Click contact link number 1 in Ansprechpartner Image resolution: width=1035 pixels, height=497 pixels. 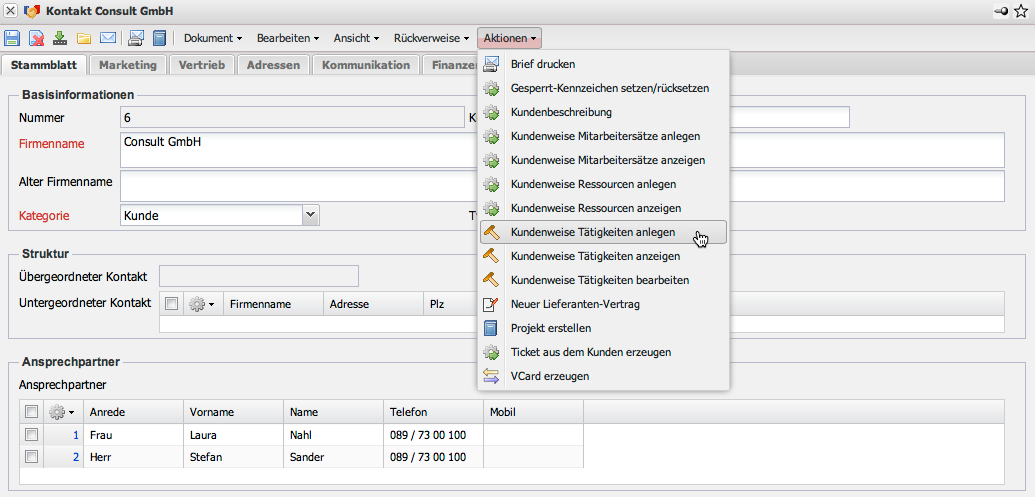pyautogui.click(x=75, y=435)
